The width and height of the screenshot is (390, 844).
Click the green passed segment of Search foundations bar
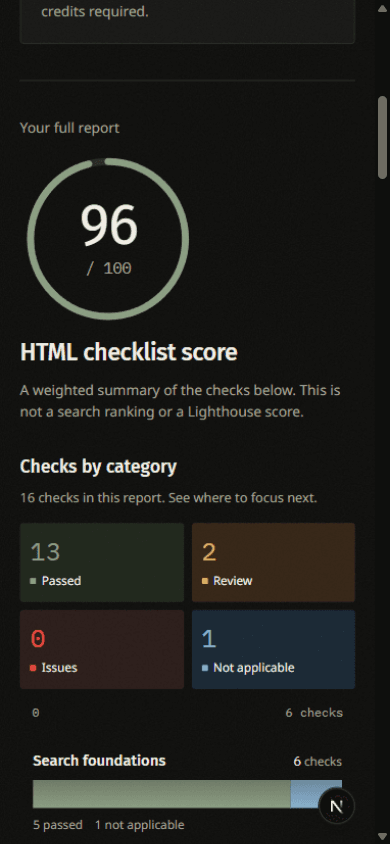pyautogui.click(x=161, y=793)
